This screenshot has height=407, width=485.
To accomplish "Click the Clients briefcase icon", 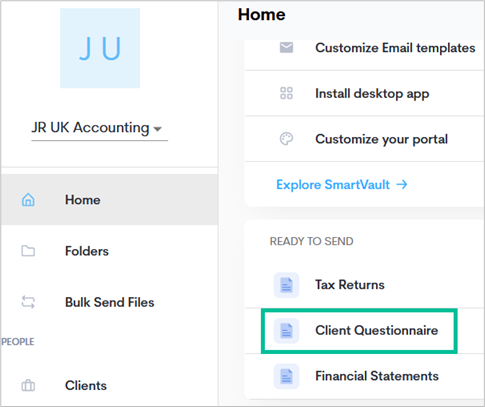I will pyautogui.click(x=28, y=385).
